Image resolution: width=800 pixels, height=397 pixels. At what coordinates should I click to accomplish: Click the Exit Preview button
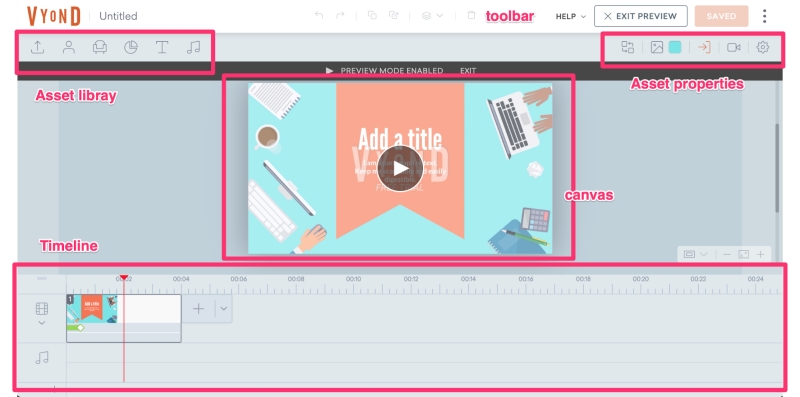pyautogui.click(x=640, y=16)
